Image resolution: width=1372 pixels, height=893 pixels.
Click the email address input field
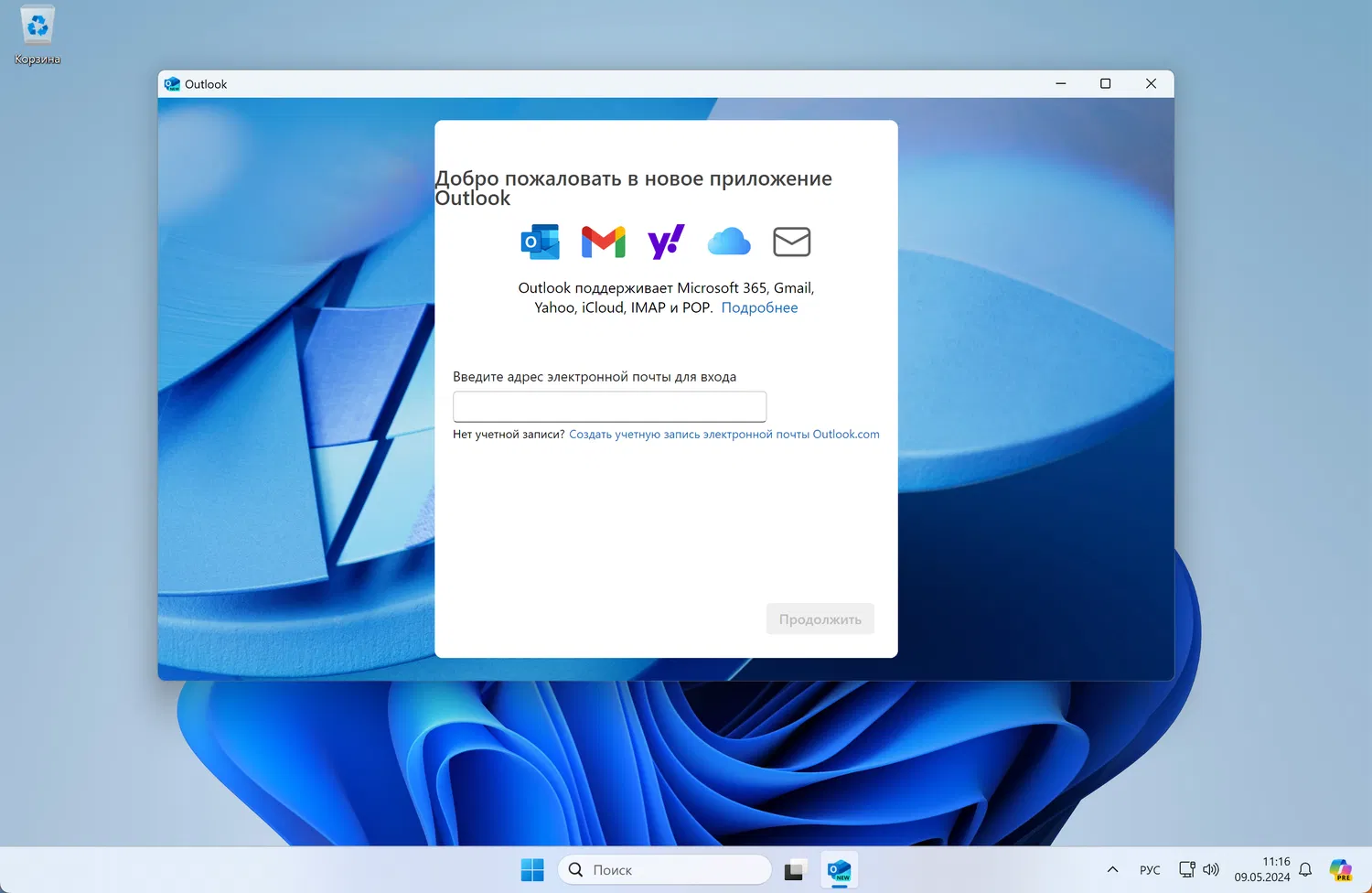tap(610, 406)
